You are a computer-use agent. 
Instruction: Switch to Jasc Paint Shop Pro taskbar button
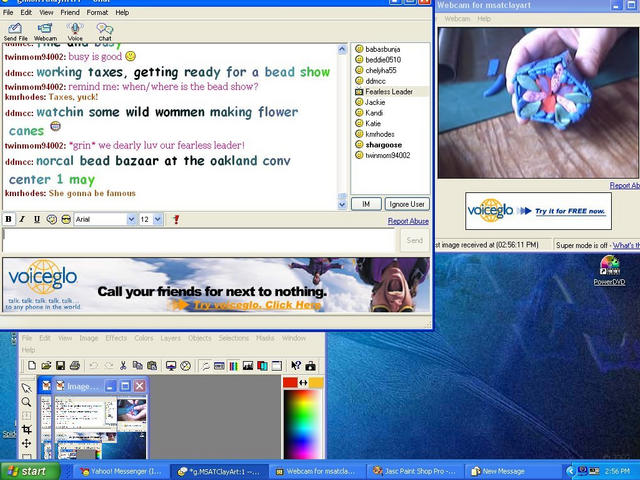coord(414,471)
